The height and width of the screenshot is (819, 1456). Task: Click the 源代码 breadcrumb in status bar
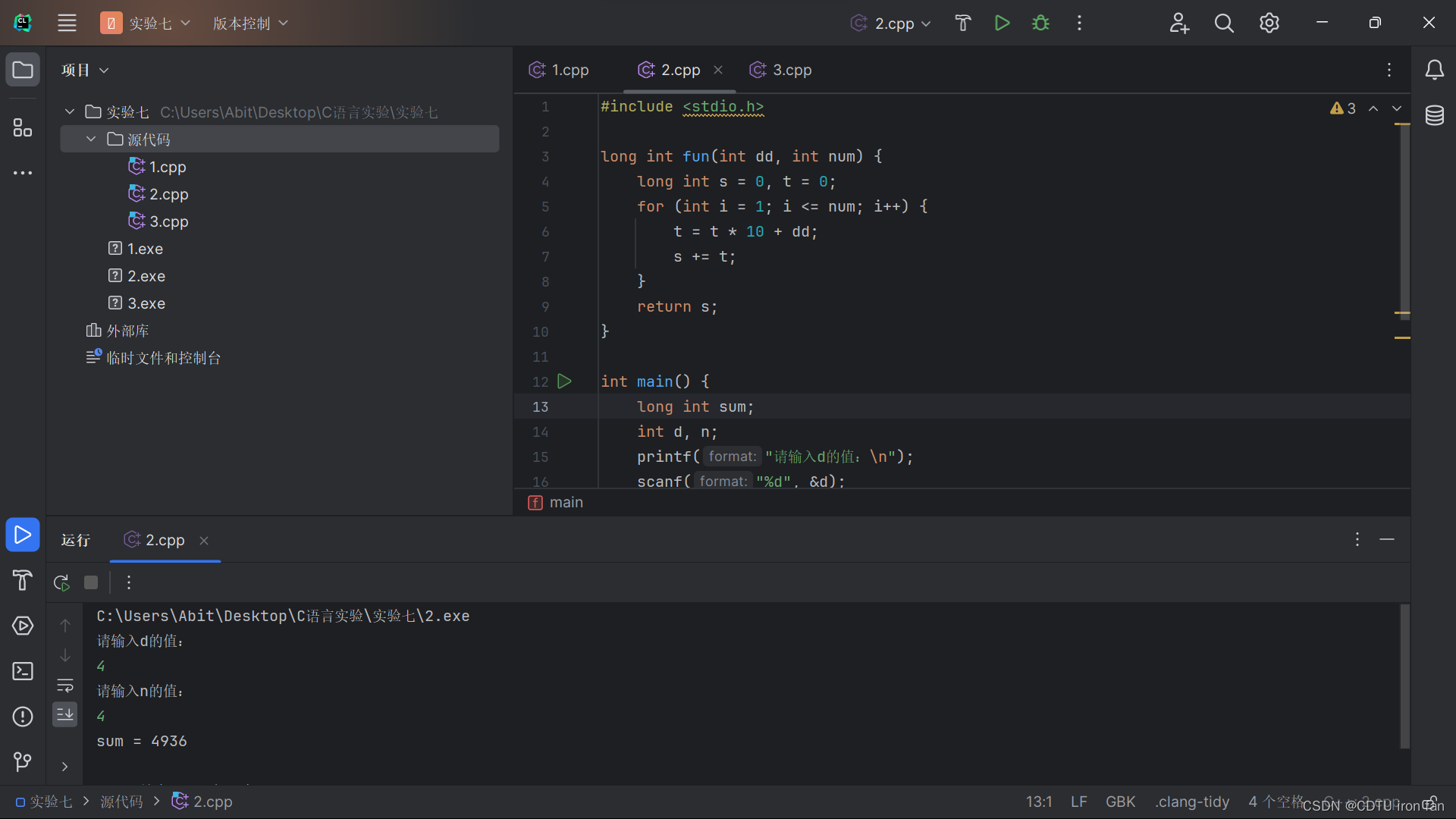point(121,802)
